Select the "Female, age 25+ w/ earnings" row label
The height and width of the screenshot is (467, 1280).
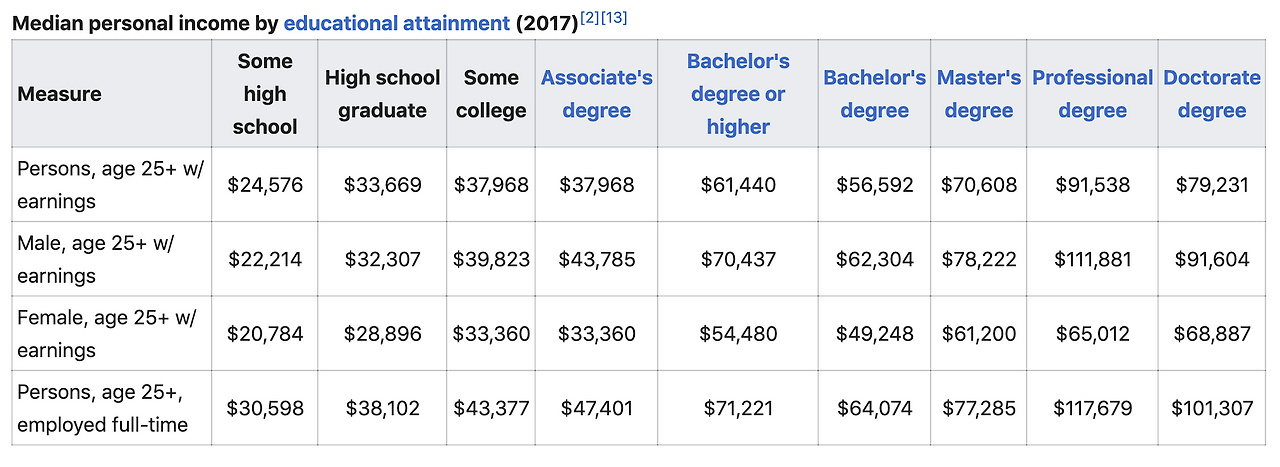(108, 334)
